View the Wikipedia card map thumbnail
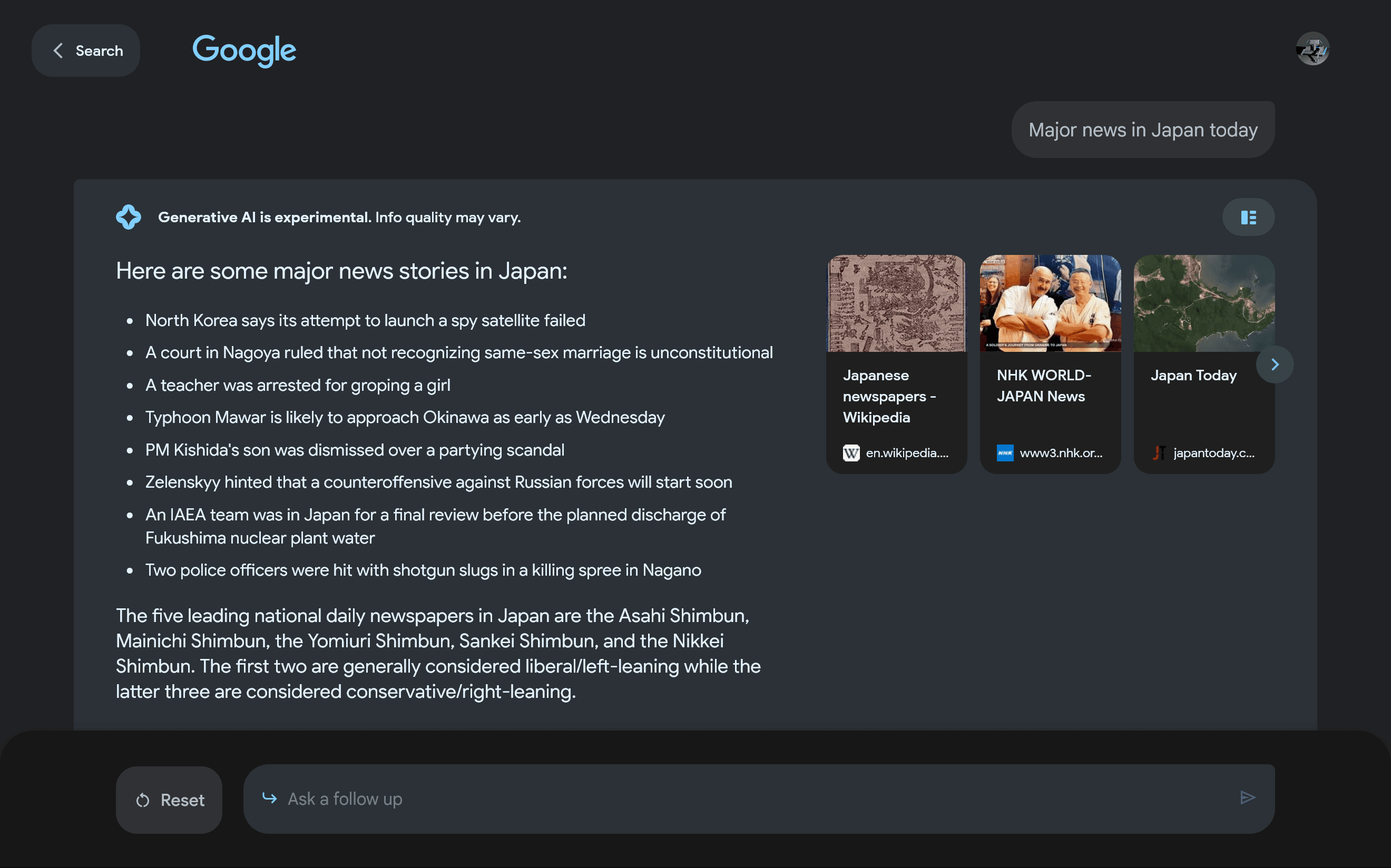The image size is (1391, 868). pos(896,303)
